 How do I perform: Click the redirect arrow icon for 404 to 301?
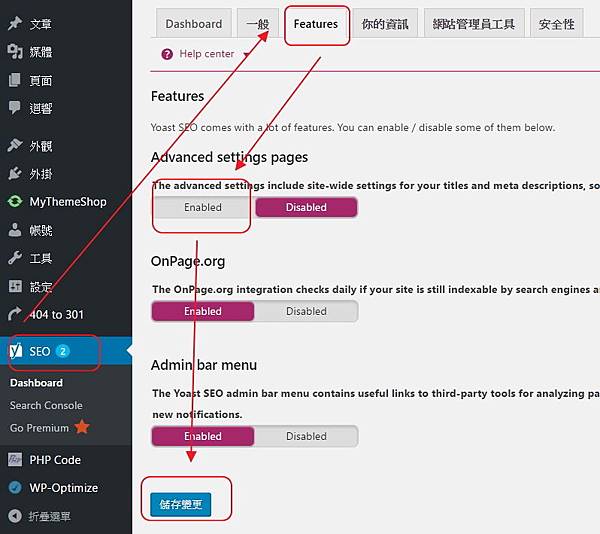click(15, 314)
